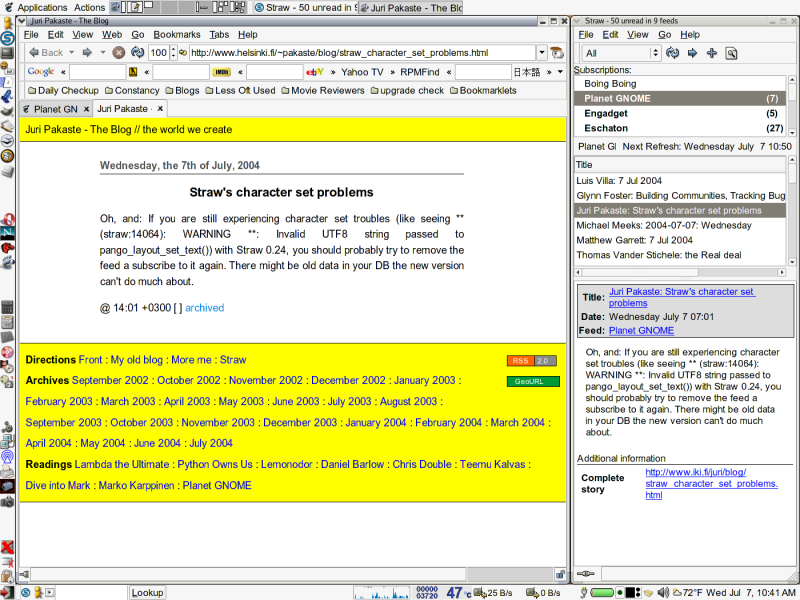
Task: Click the eBay smart bookmark icon
Action: coord(315,72)
